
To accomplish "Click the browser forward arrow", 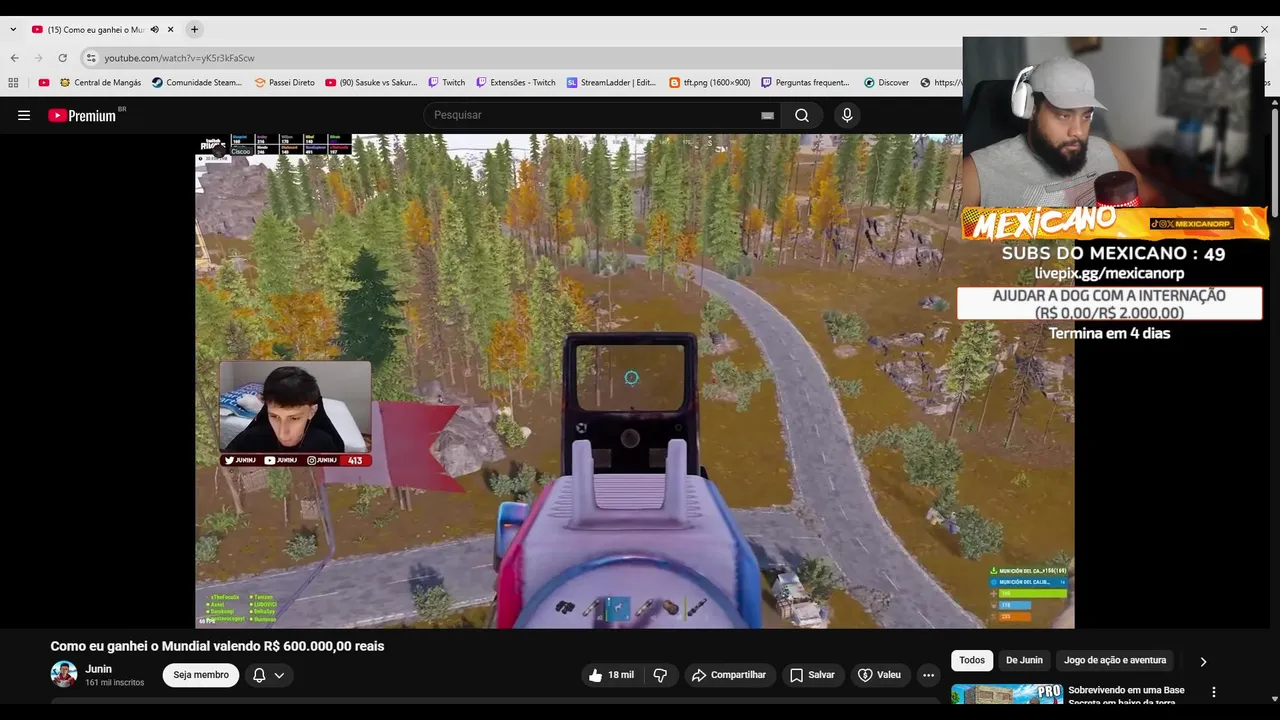I will [39, 58].
